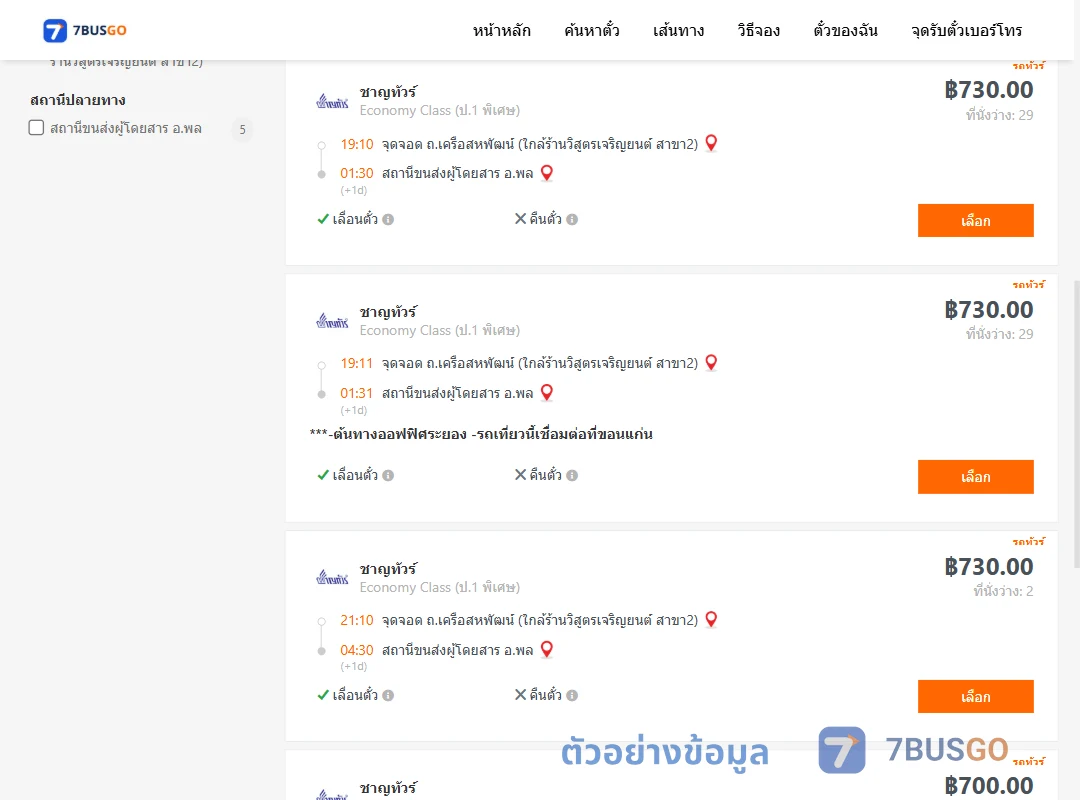Screen dimensions: 1080x800
Task: Open หน้าหลัก menu item
Action: 501,30
